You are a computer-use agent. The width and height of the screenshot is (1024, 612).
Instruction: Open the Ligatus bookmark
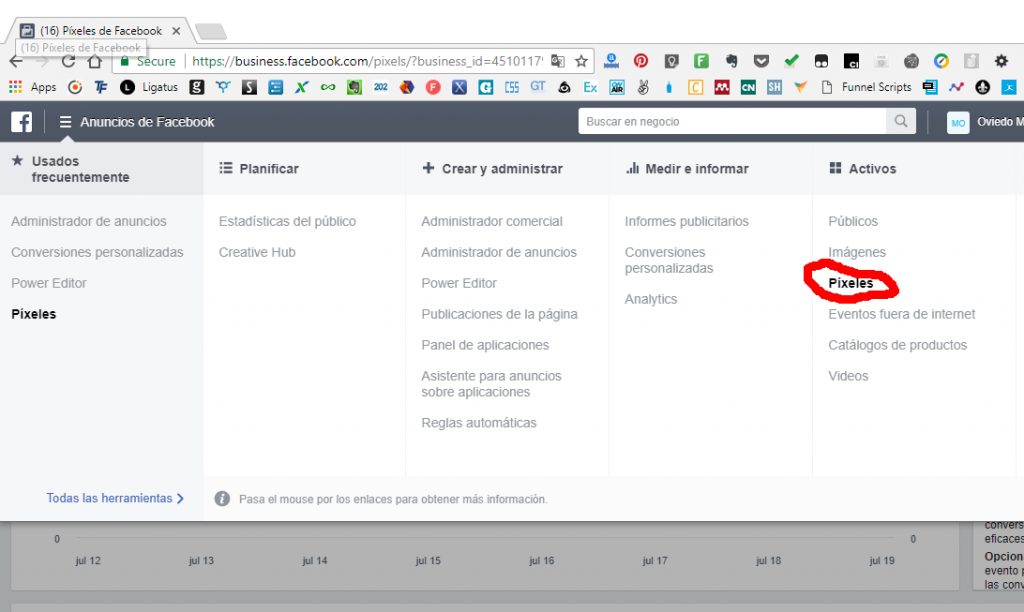click(x=149, y=87)
